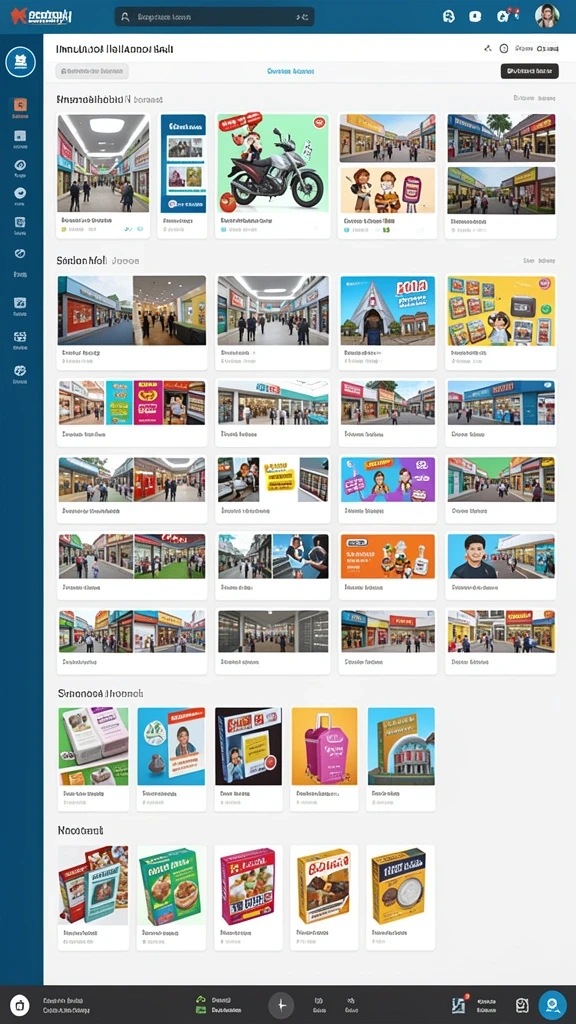
Task: Click the white circular icon at bottom bar's left end
Action: pos(20,1004)
